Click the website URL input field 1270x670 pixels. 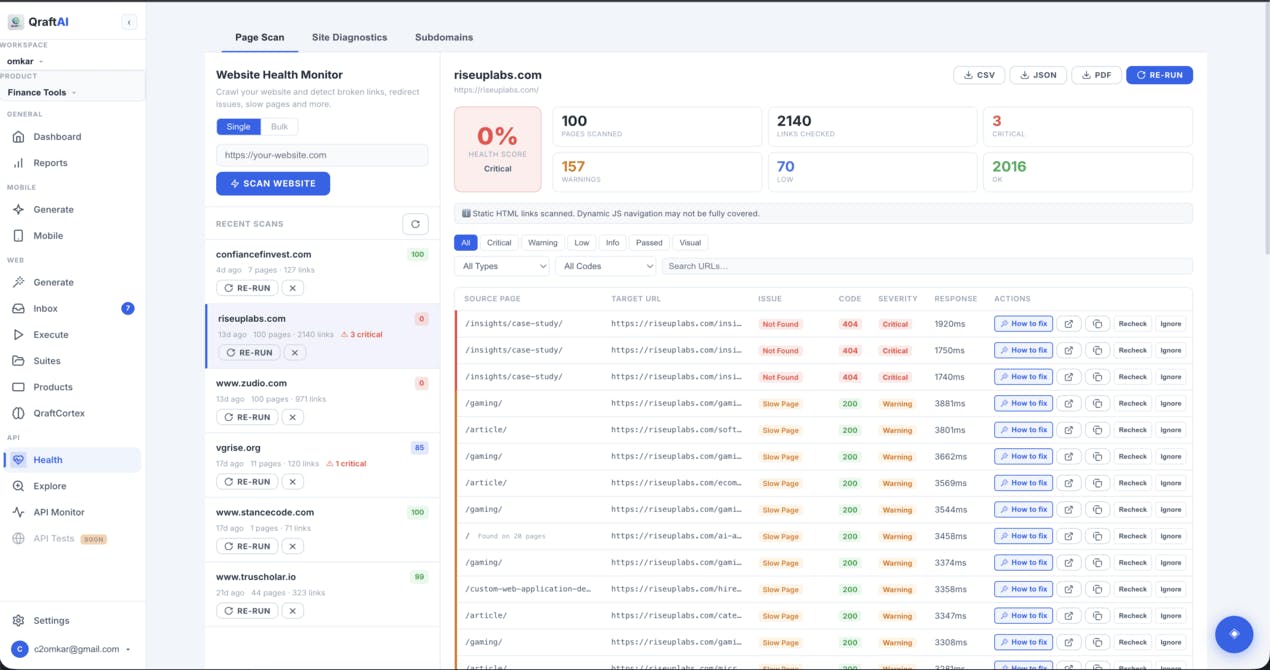click(322, 155)
